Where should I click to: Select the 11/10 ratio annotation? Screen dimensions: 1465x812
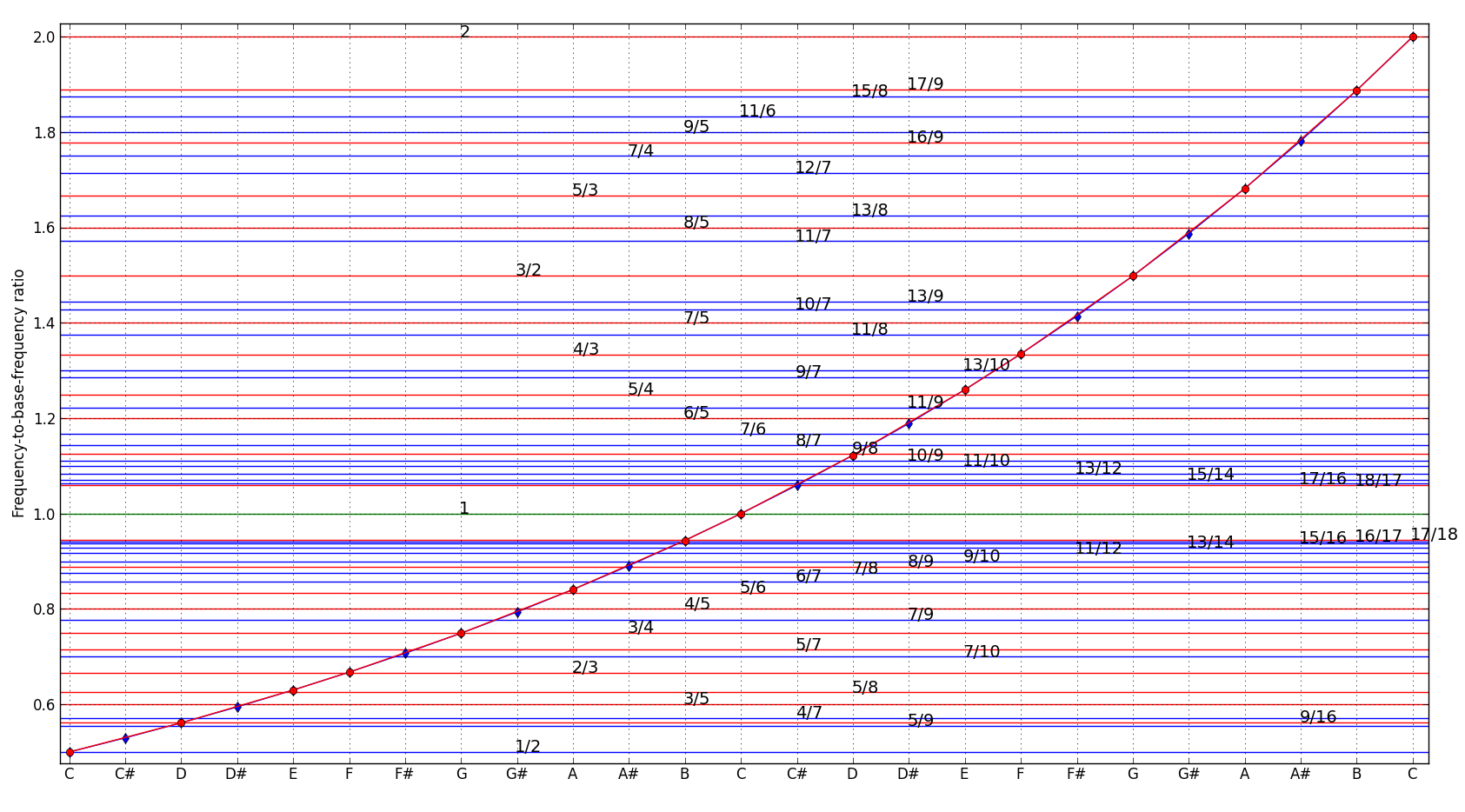pyautogui.click(x=986, y=461)
